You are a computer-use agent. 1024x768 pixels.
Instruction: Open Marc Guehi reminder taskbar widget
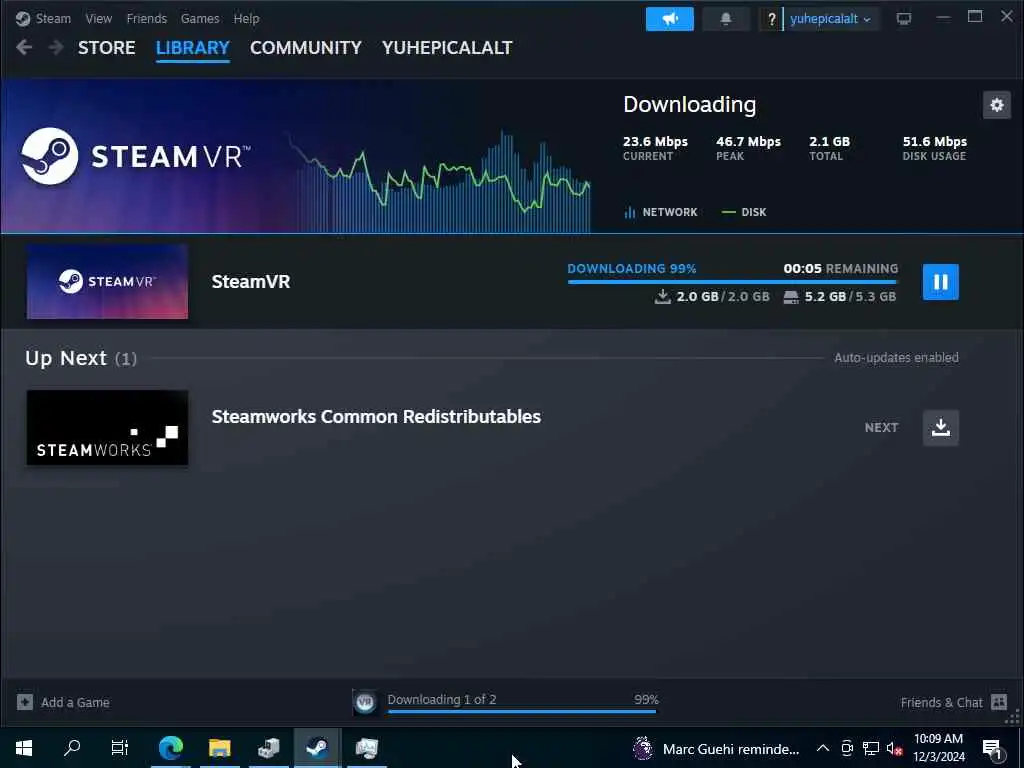[x=716, y=748]
